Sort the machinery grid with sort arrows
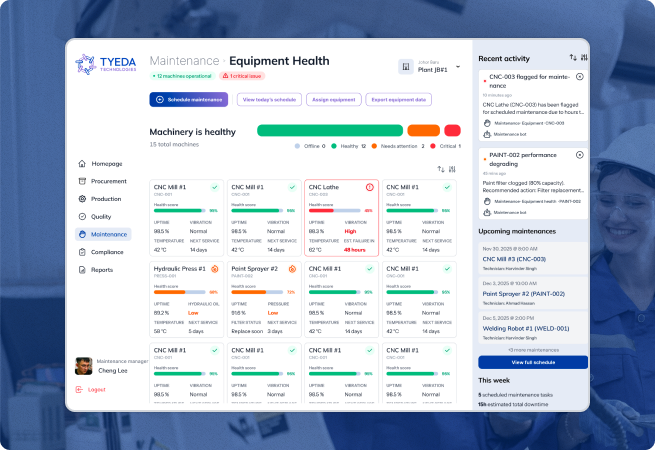The image size is (655, 450). click(x=441, y=169)
